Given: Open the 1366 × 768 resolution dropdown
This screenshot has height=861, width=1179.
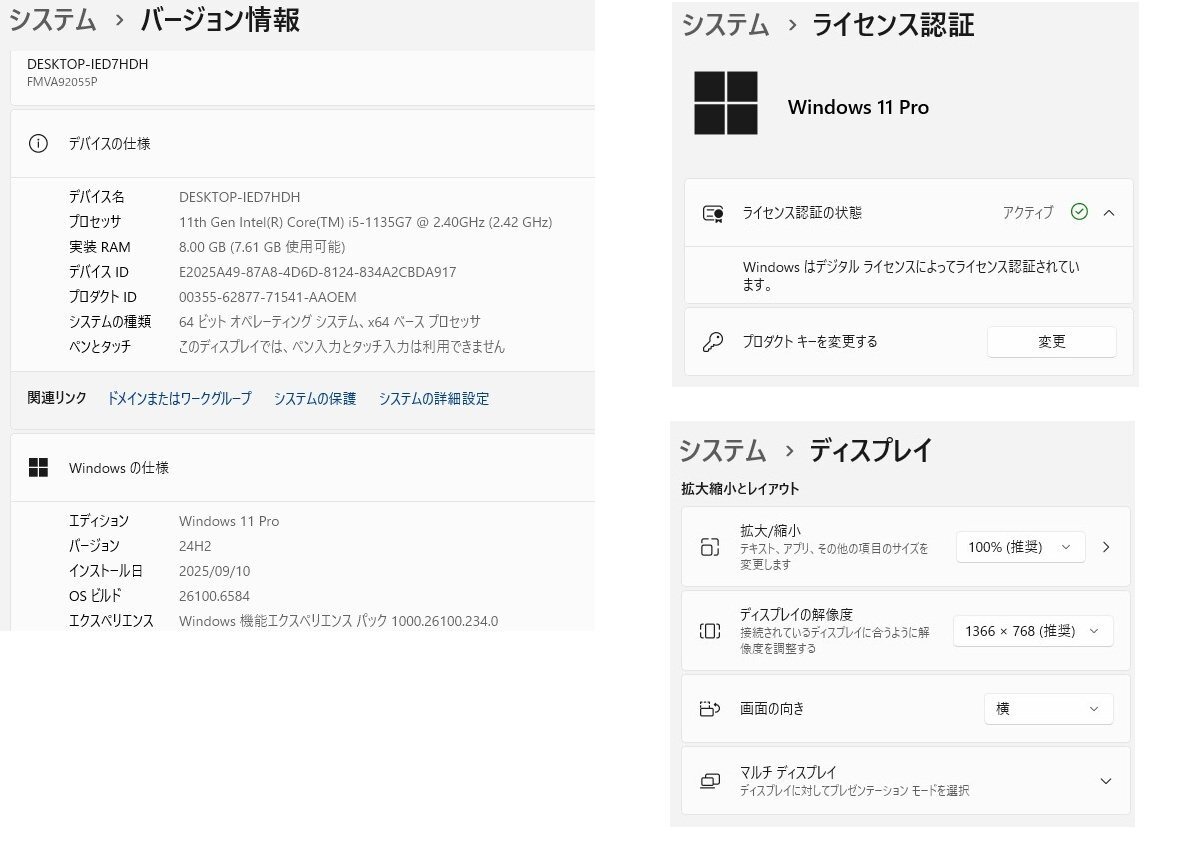Looking at the screenshot, I should 1032,631.
